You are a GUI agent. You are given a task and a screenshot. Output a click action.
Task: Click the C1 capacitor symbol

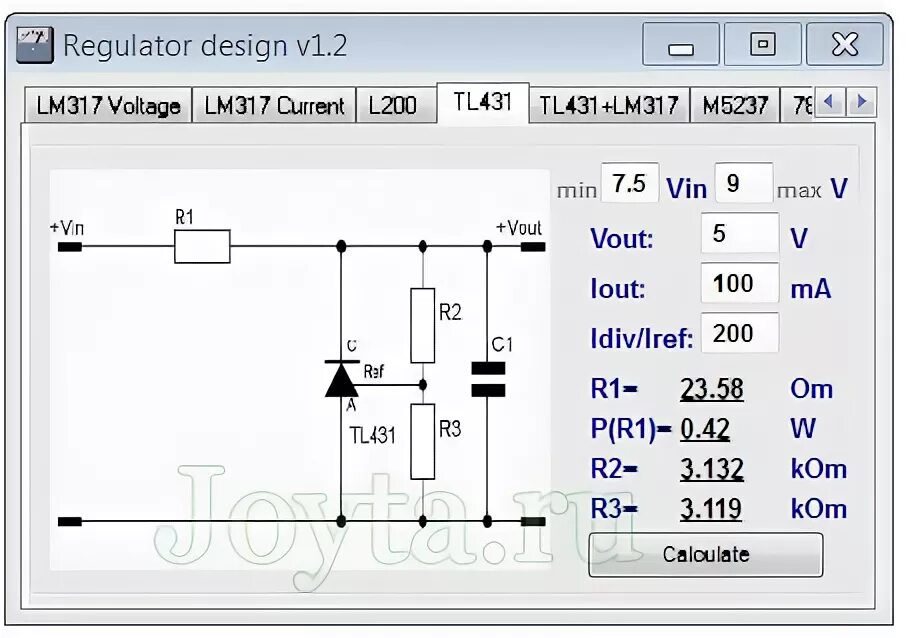(x=488, y=379)
